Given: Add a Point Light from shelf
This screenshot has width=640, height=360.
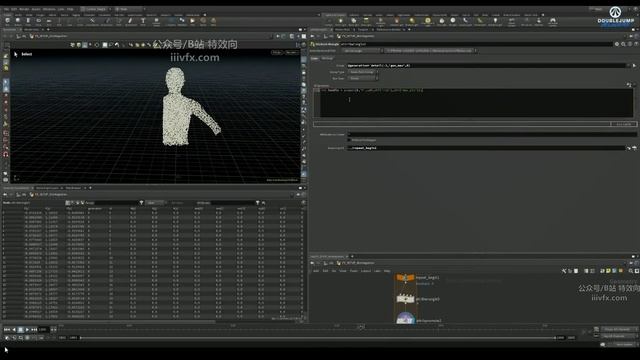Looking at the screenshot, I should pos(341,22).
